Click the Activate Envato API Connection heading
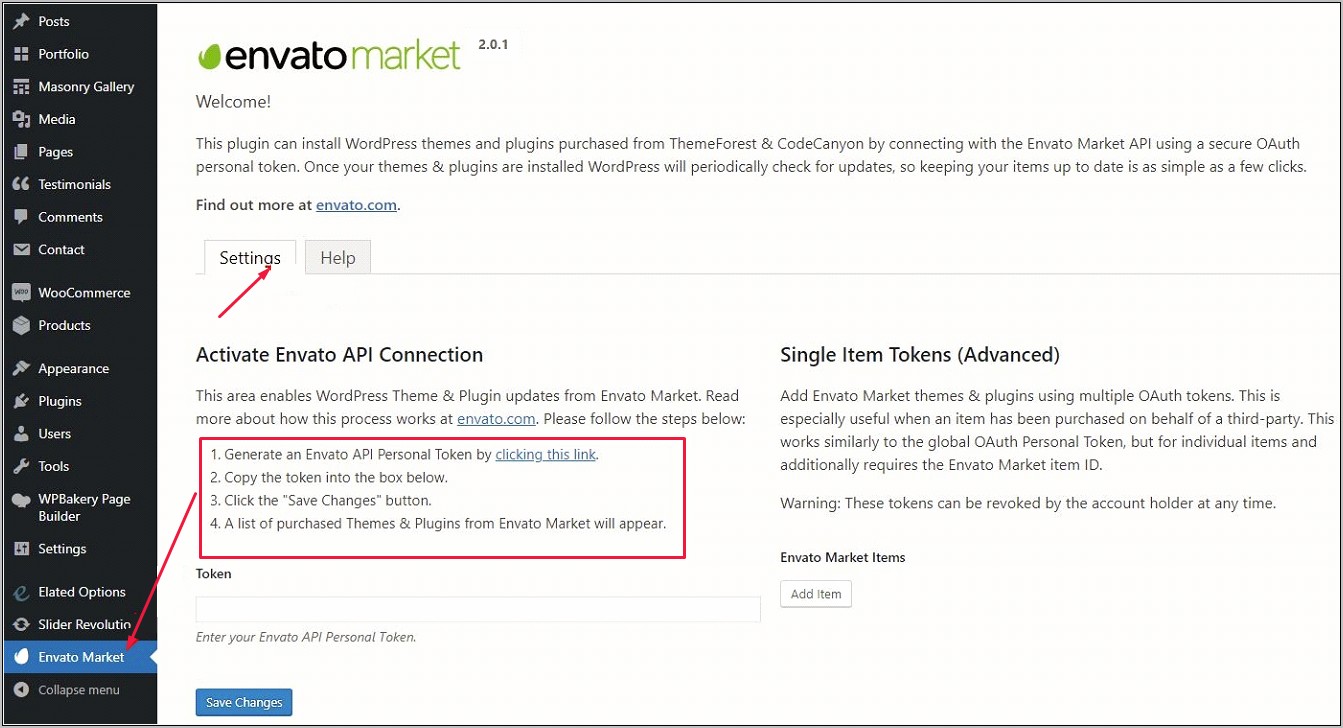 pyautogui.click(x=339, y=355)
